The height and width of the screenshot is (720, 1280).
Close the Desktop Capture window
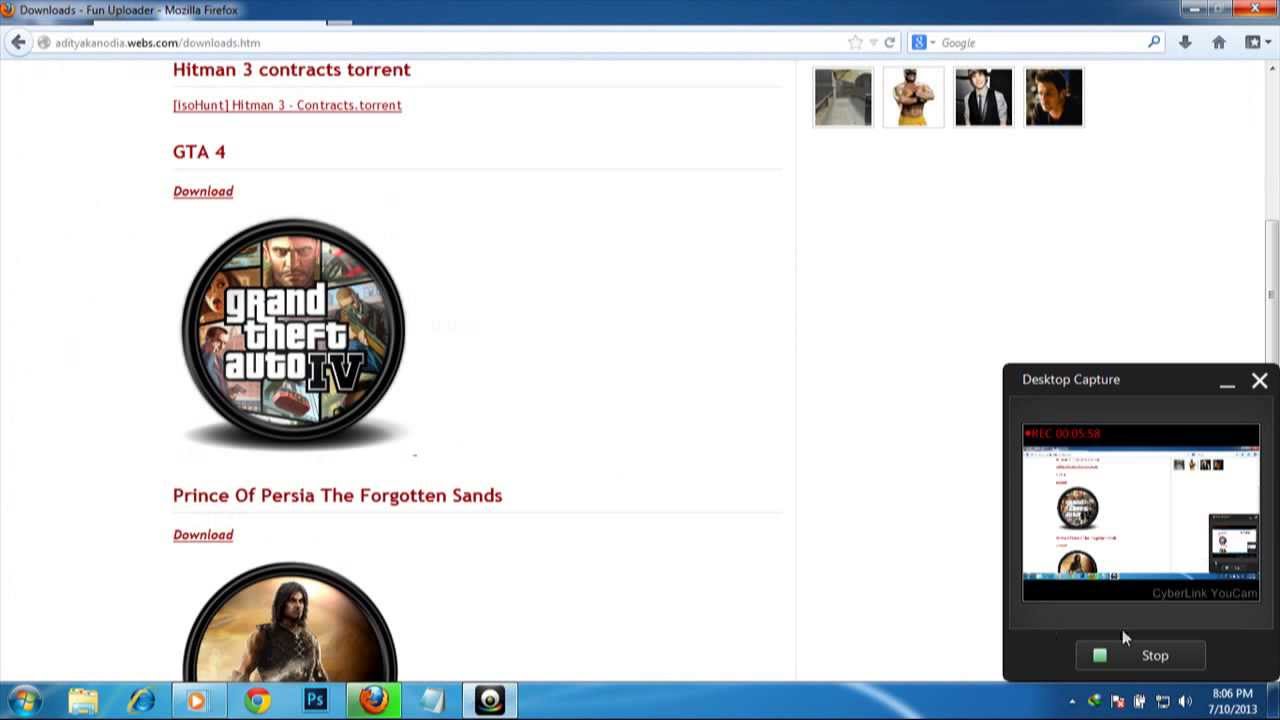pos(1259,381)
